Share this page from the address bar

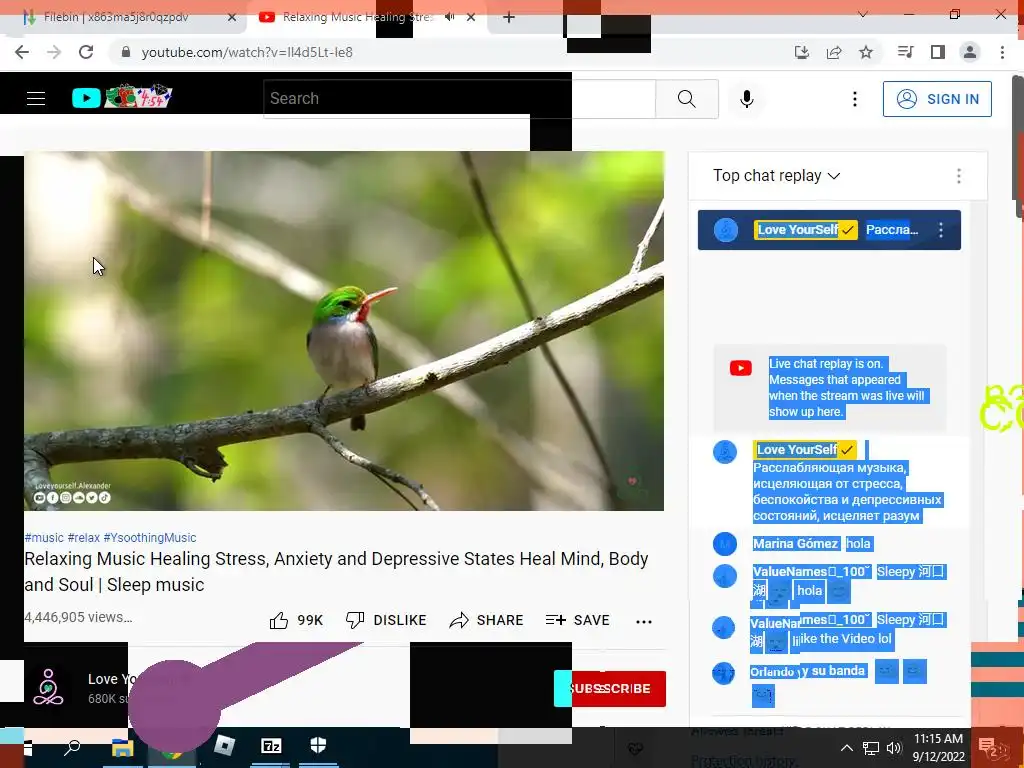point(834,52)
